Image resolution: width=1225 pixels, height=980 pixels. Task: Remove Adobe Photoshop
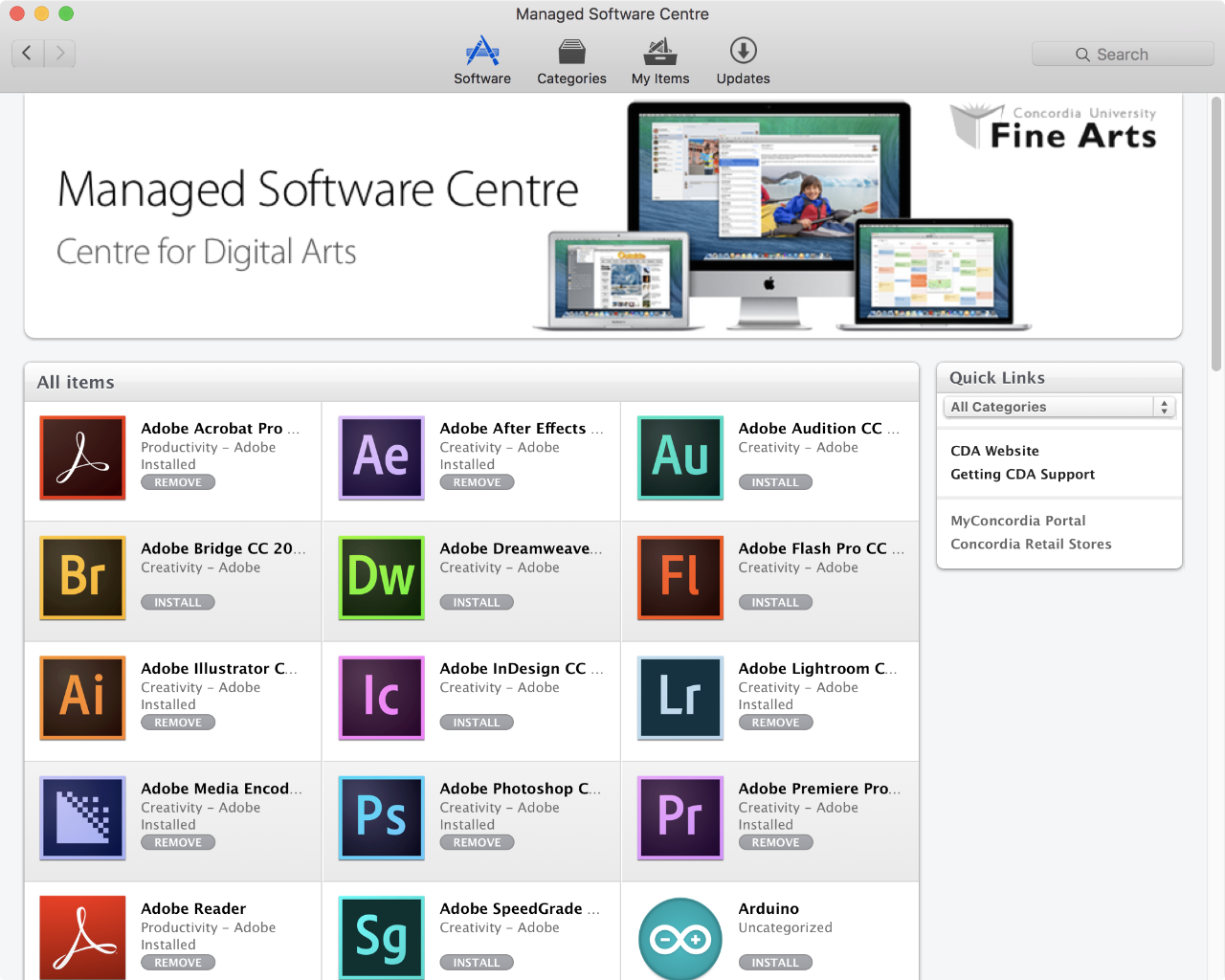click(477, 843)
